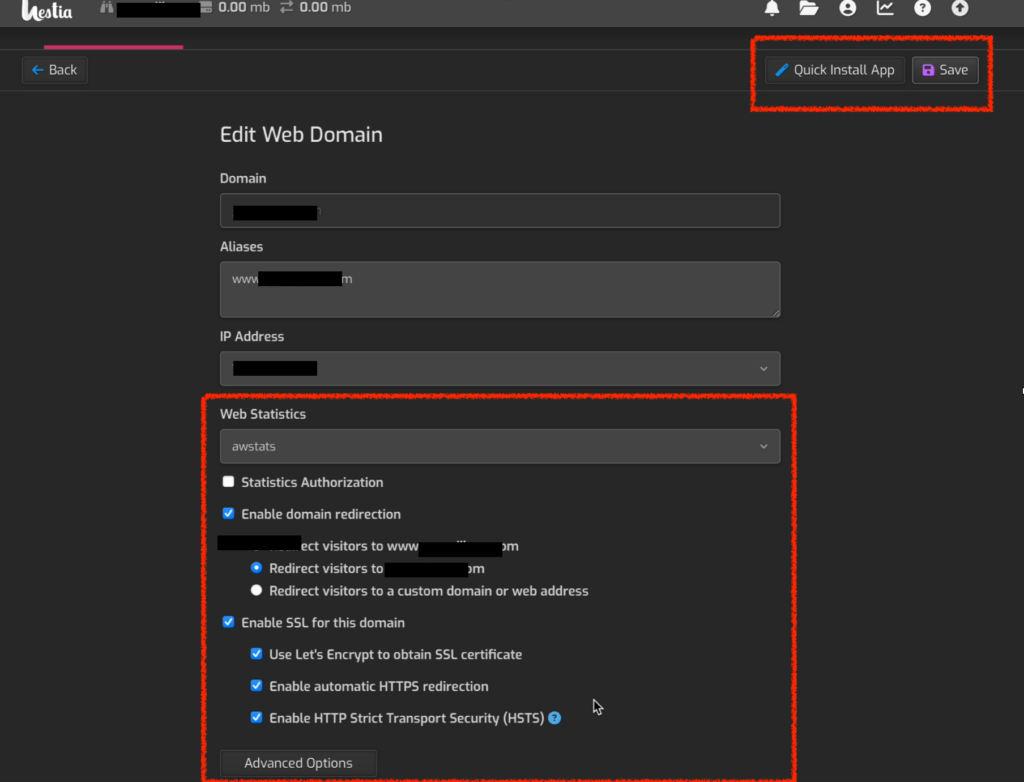Open the File Manager folder icon
The image size is (1024, 782).
point(809,8)
